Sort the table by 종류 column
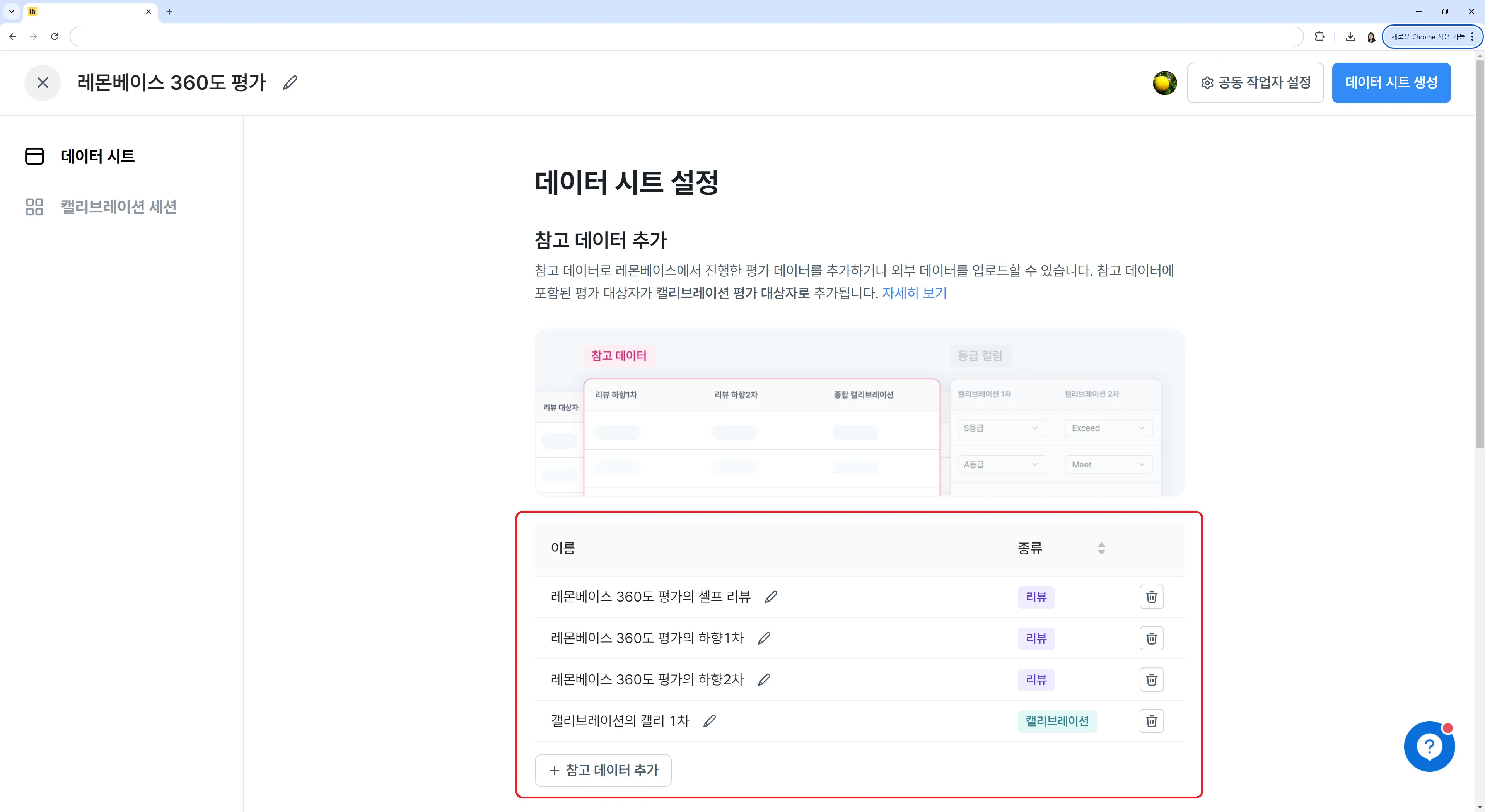This screenshot has width=1485, height=812. click(x=1101, y=548)
